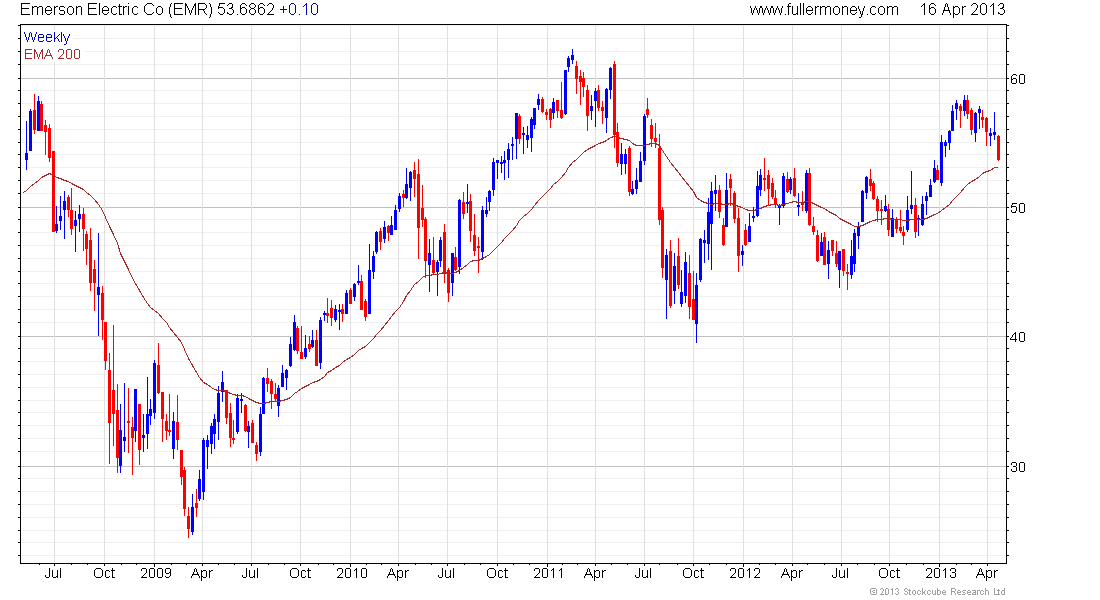Click the '2010' year label on time axis
This screenshot has width=1100, height=600.
click(x=351, y=573)
